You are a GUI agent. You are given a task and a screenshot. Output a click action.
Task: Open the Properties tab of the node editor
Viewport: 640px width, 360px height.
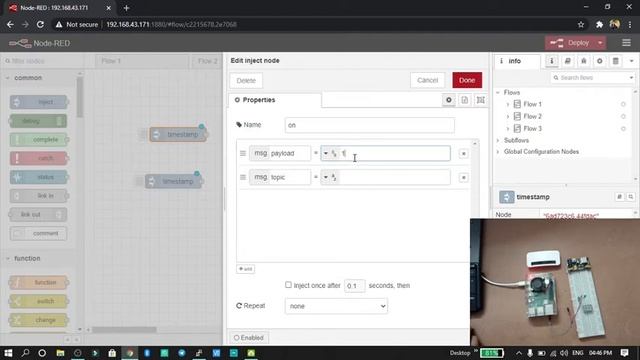click(x=275, y=100)
